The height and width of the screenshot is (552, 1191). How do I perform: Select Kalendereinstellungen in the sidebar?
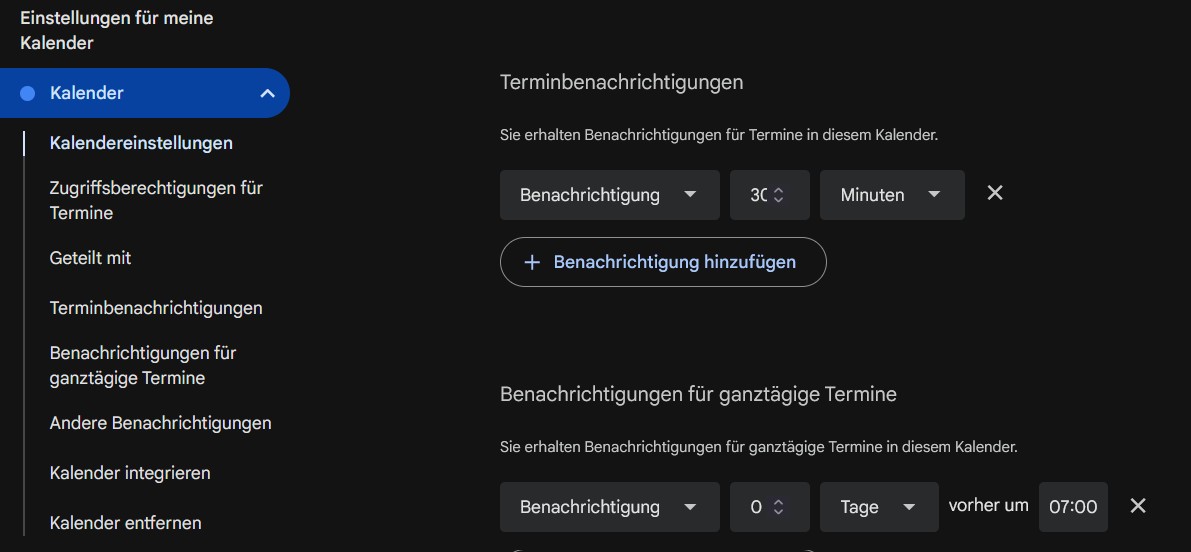(141, 143)
